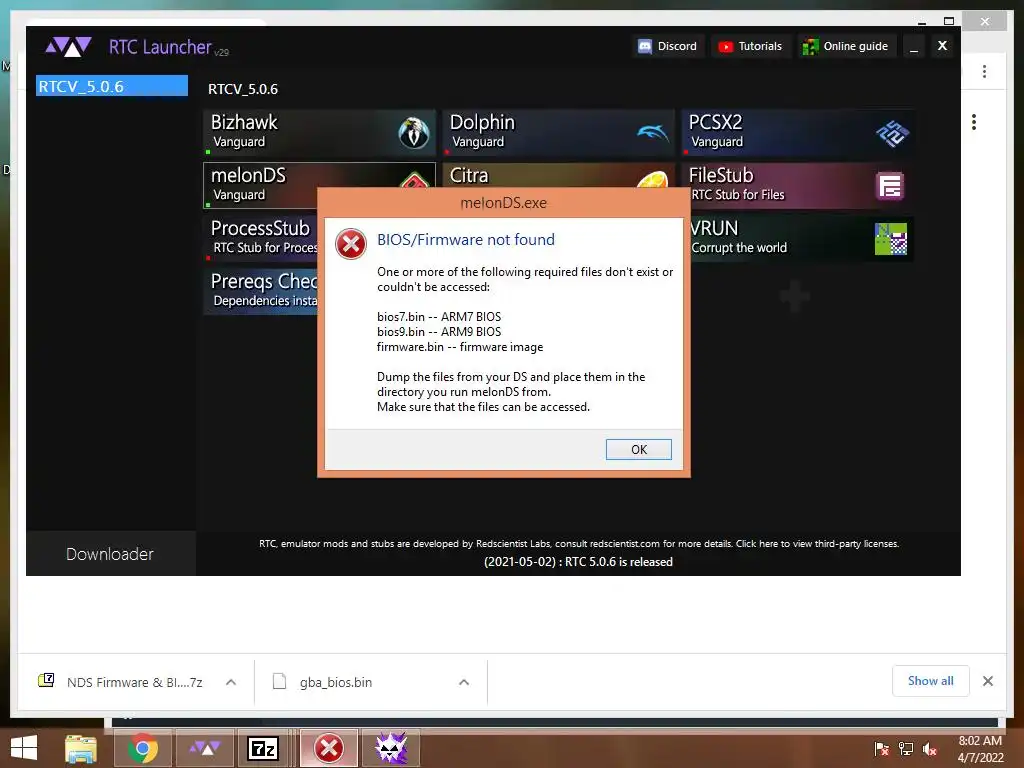This screenshot has height=768, width=1024.
Task: Click the muted volume tray icon
Action: coord(929,748)
